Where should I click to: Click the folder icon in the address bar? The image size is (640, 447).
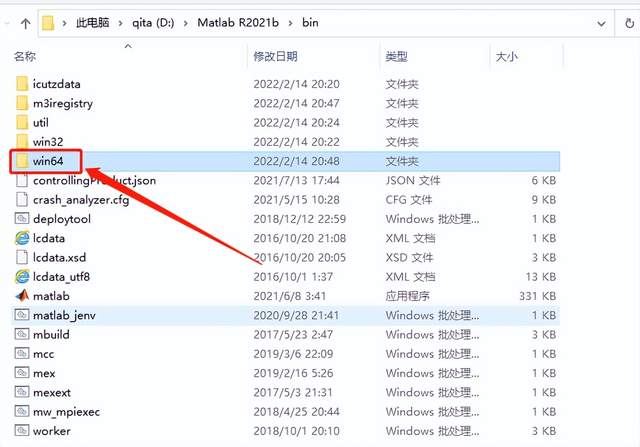coord(48,23)
